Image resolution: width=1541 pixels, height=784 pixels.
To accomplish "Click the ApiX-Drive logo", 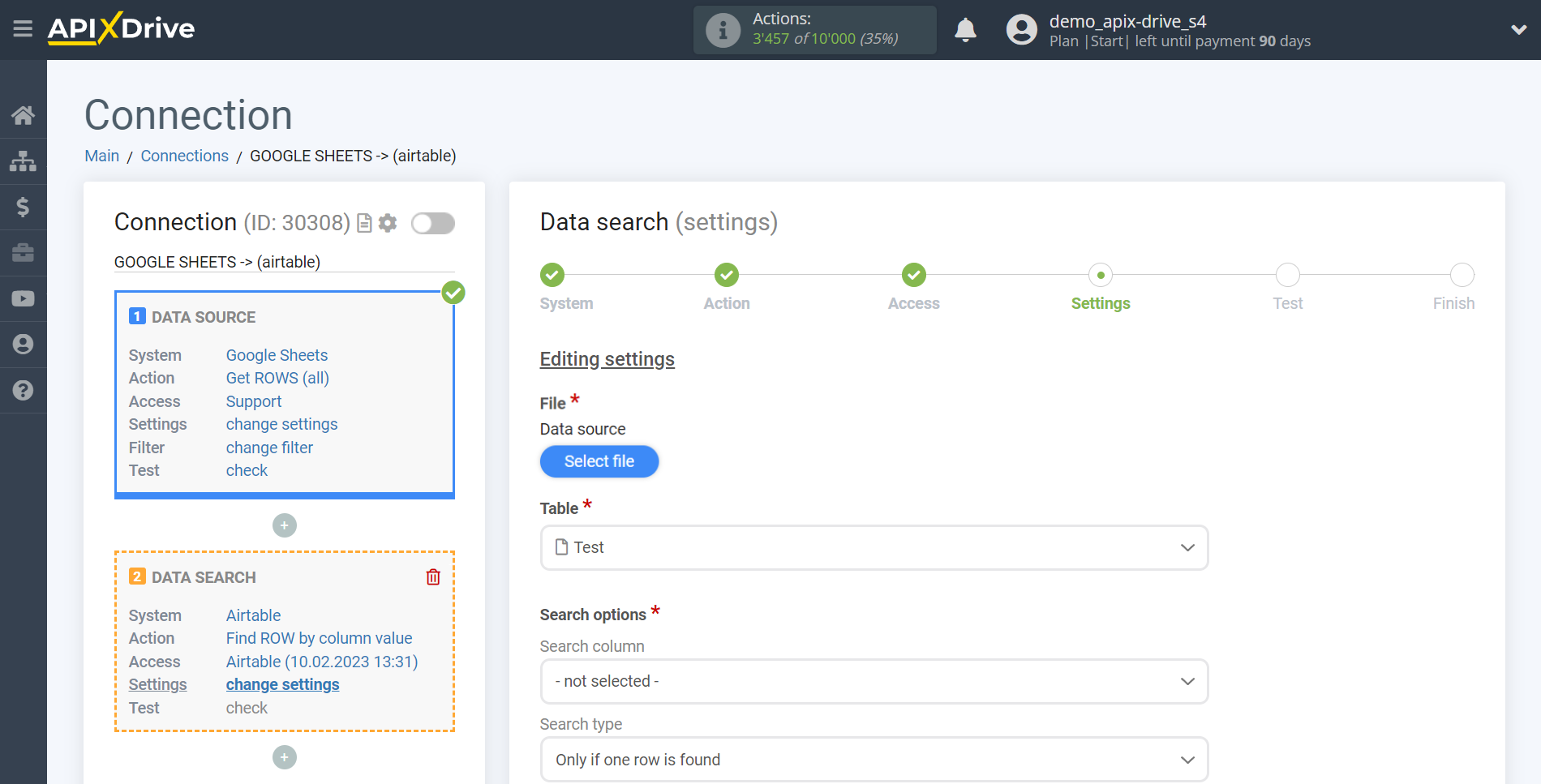I will coord(121,28).
